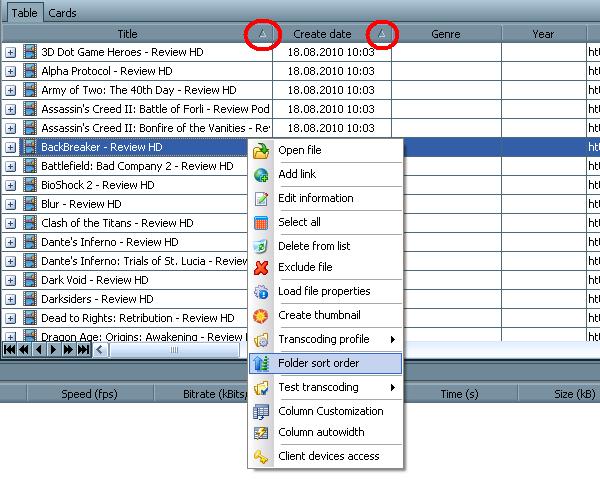Click the Delete from list recycle icon
The width and height of the screenshot is (600, 500).
(x=261, y=246)
